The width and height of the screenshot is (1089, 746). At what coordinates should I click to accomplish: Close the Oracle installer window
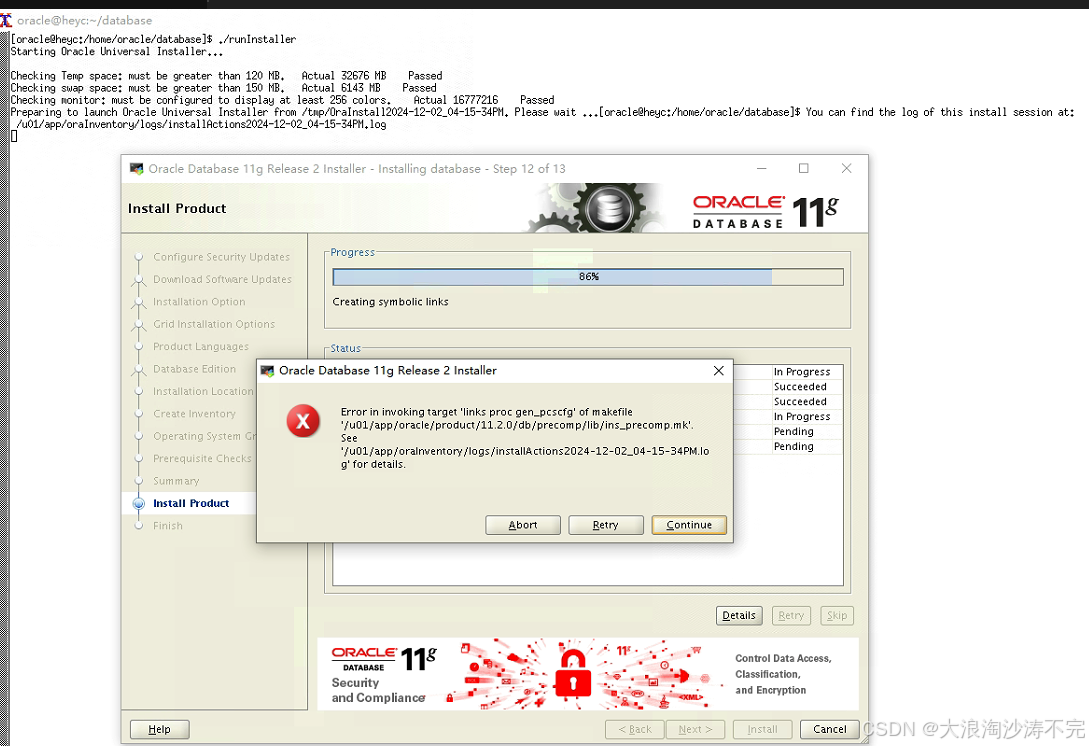pos(846,169)
